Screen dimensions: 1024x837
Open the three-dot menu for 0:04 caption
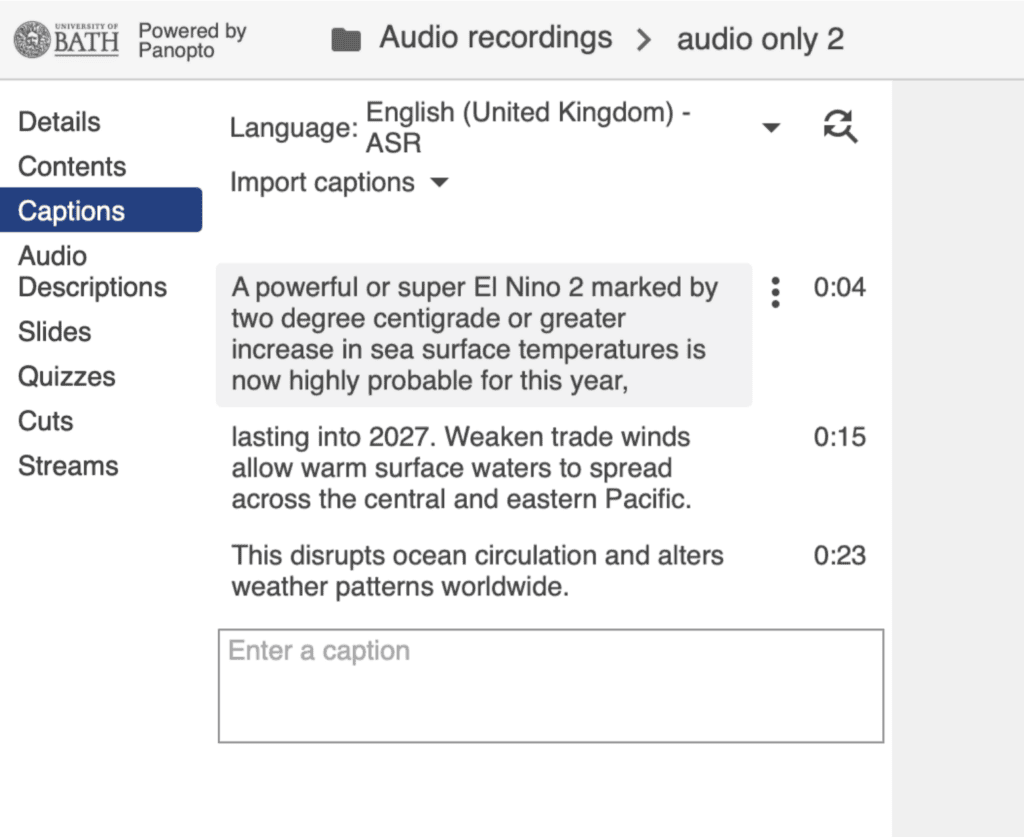click(x=775, y=292)
